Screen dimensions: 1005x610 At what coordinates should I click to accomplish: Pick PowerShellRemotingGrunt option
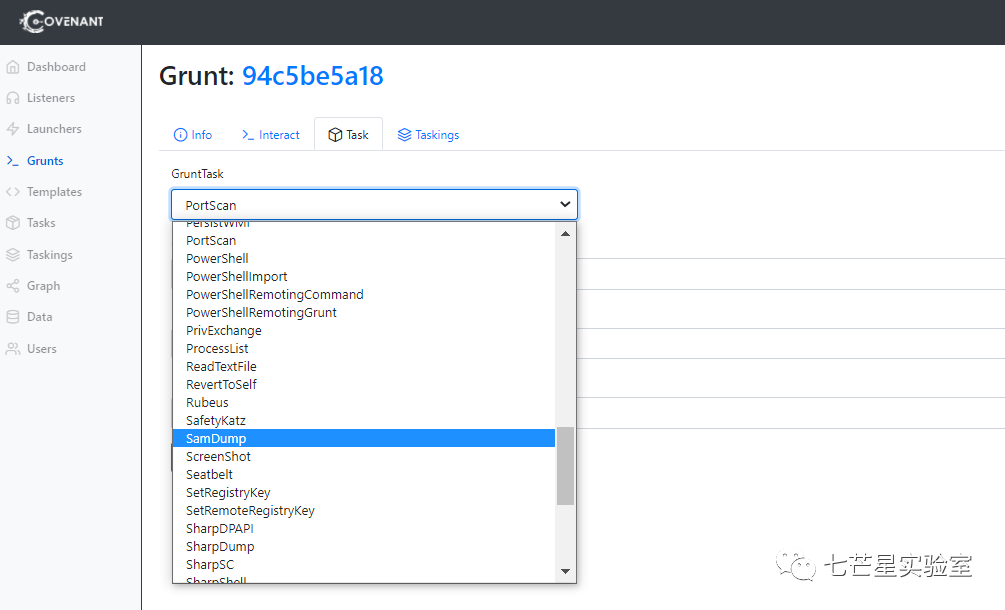coord(363,313)
